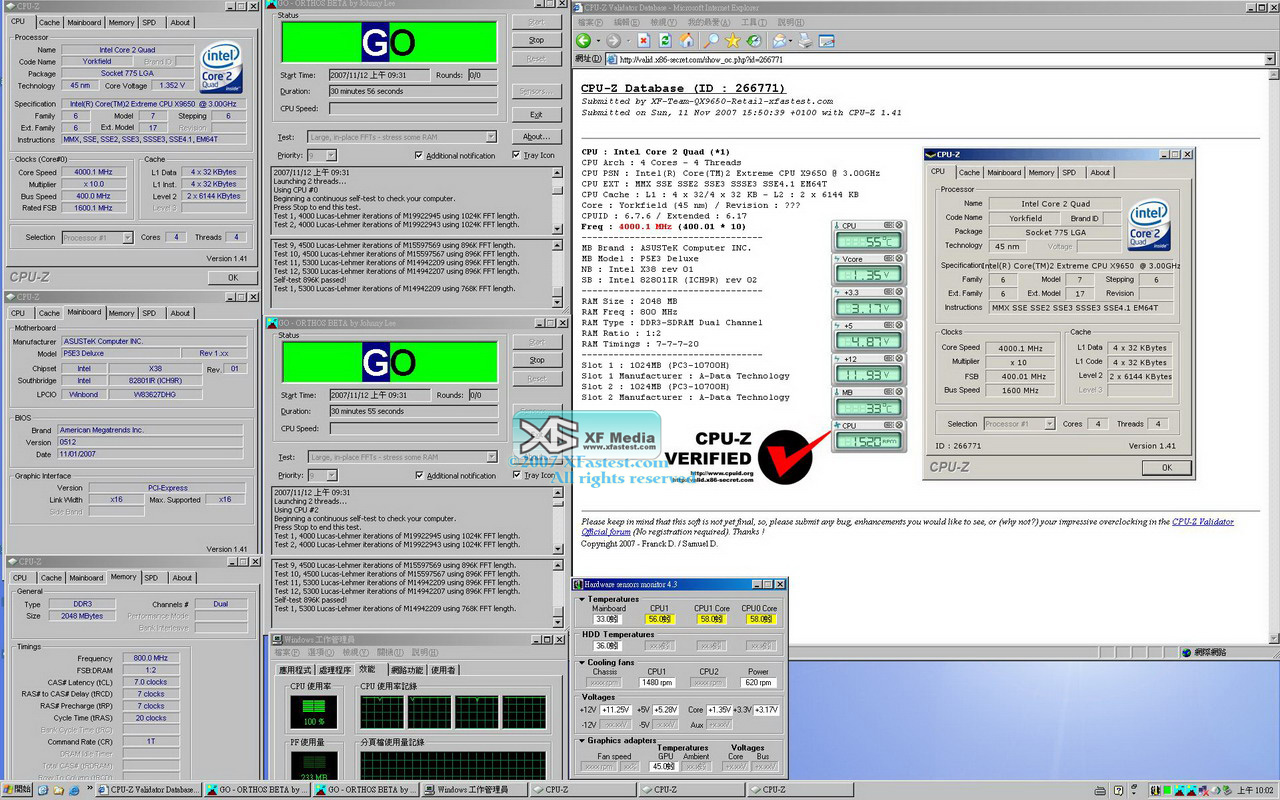
Task: Toggle Tray Icon checkbox in upper ORTHOS window
Action: [516, 156]
